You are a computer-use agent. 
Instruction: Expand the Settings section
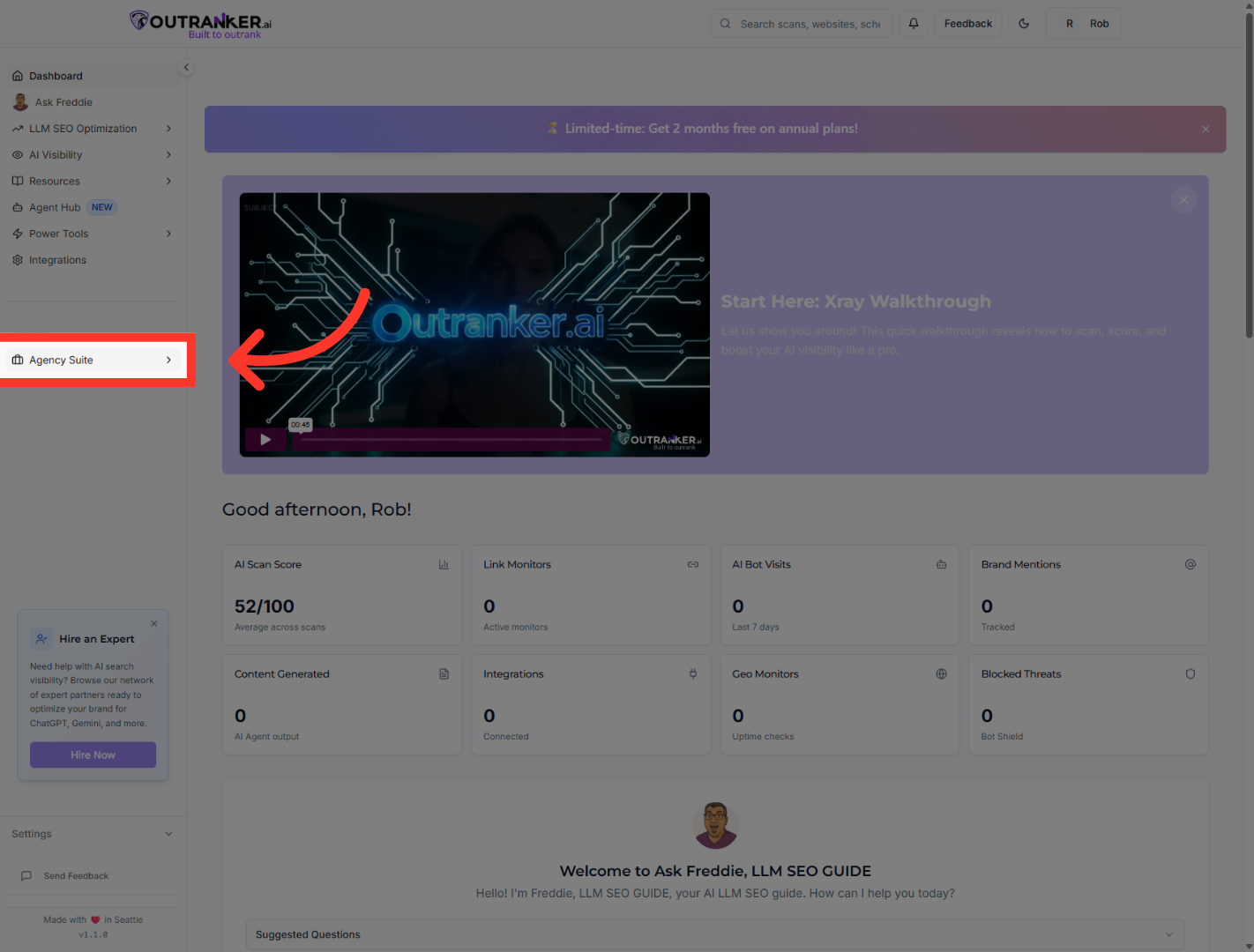click(93, 834)
